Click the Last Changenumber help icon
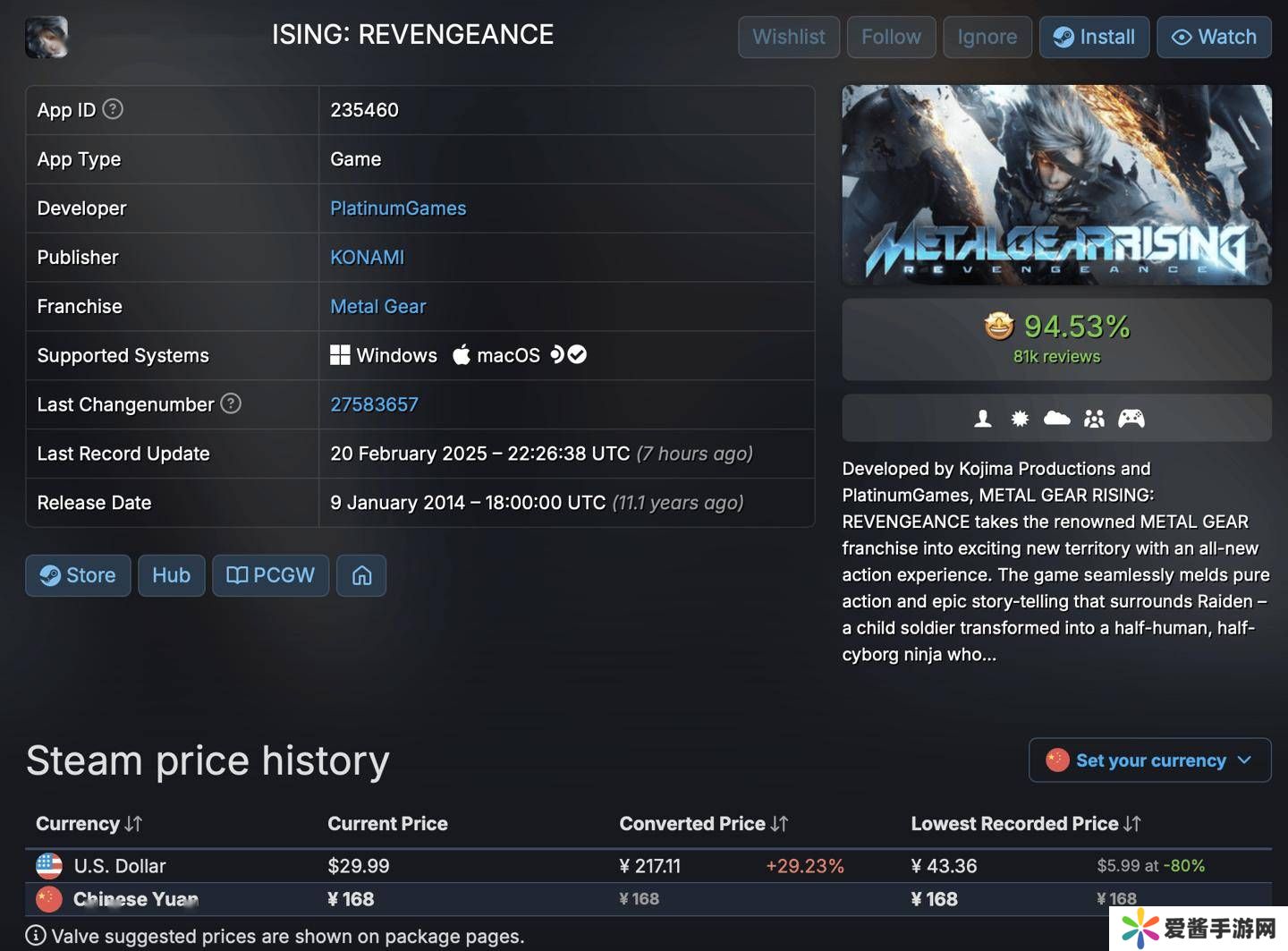The height and width of the screenshot is (951, 1288). (x=231, y=403)
